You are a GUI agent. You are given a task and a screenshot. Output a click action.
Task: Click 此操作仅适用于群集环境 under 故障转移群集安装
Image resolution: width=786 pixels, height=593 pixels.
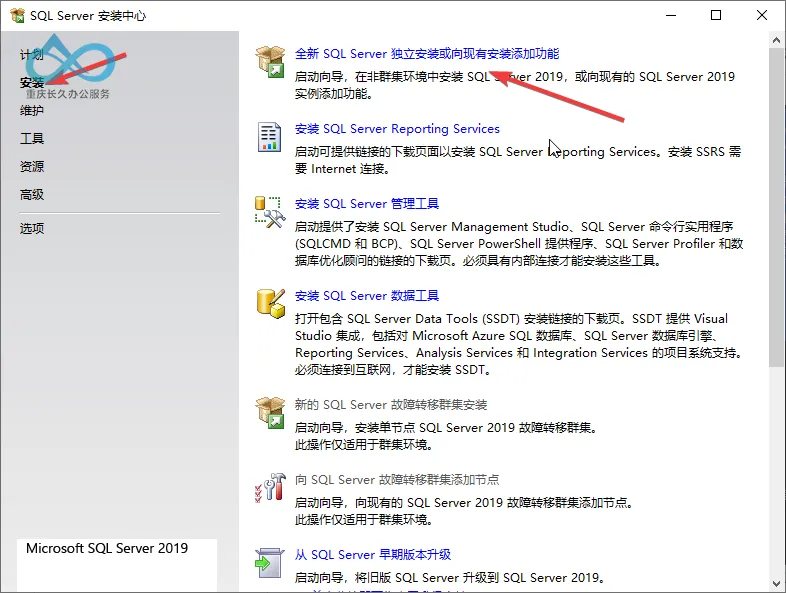(x=363, y=445)
